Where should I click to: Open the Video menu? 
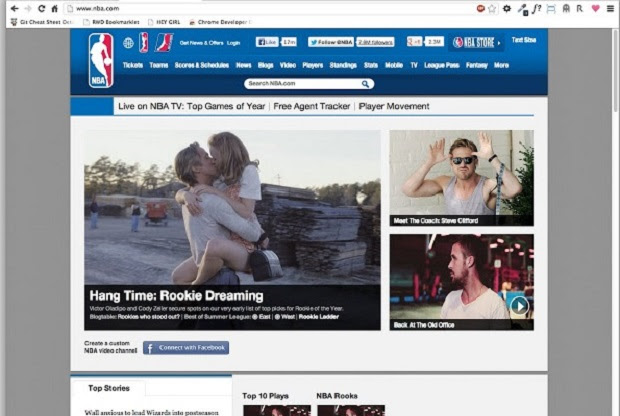click(x=287, y=65)
